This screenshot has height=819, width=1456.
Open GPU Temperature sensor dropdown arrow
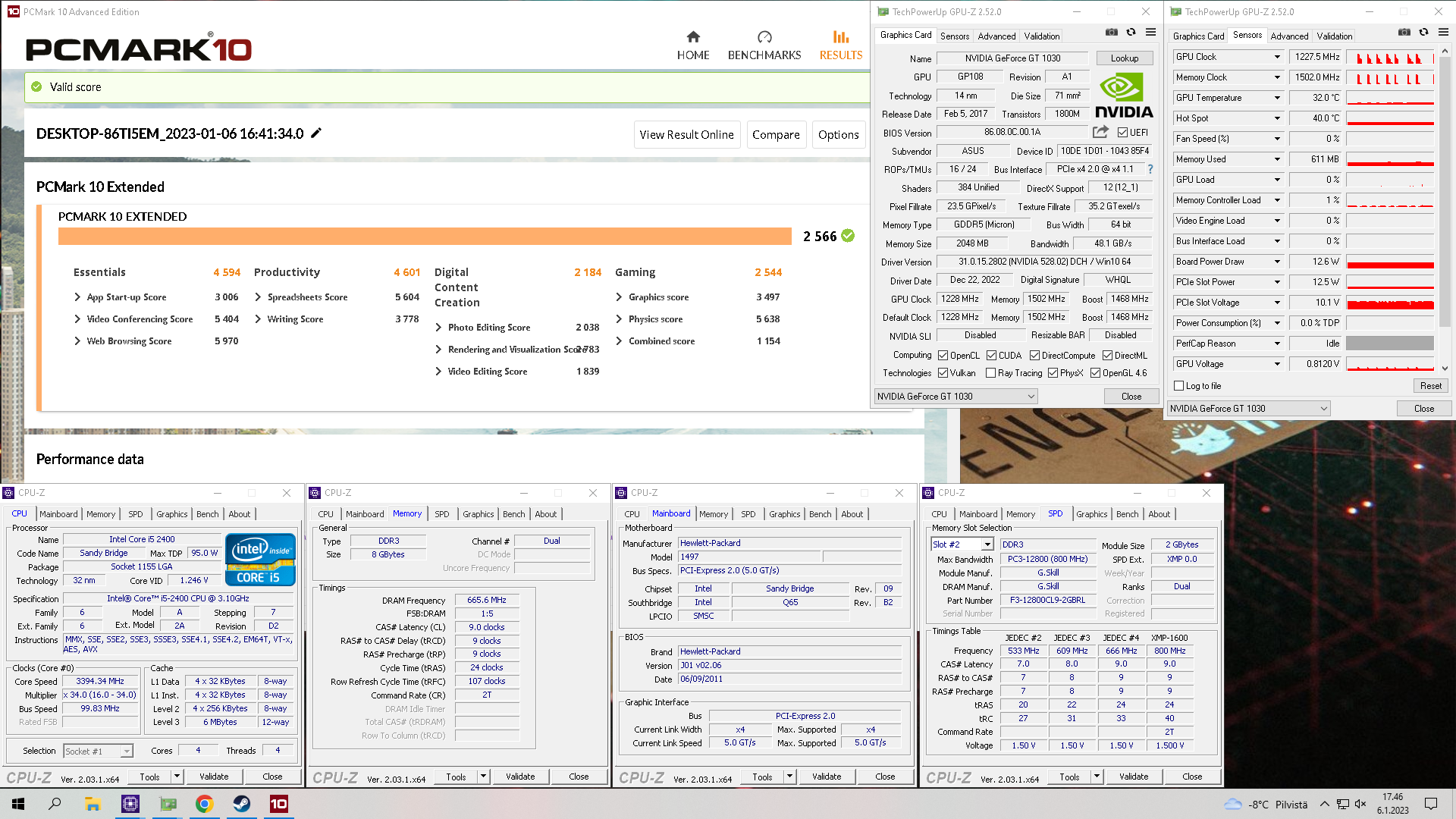(x=1277, y=98)
